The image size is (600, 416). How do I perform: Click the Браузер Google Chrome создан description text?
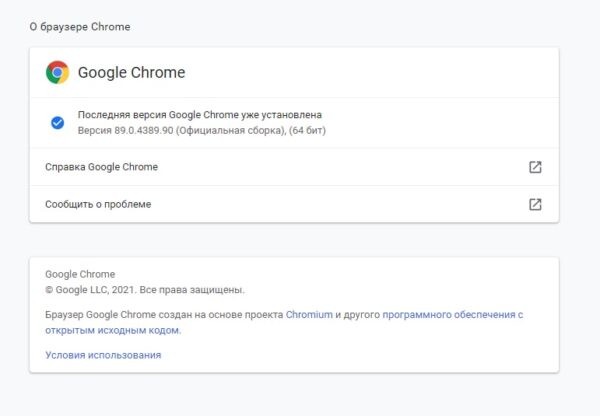pyautogui.click(x=164, y=315)
